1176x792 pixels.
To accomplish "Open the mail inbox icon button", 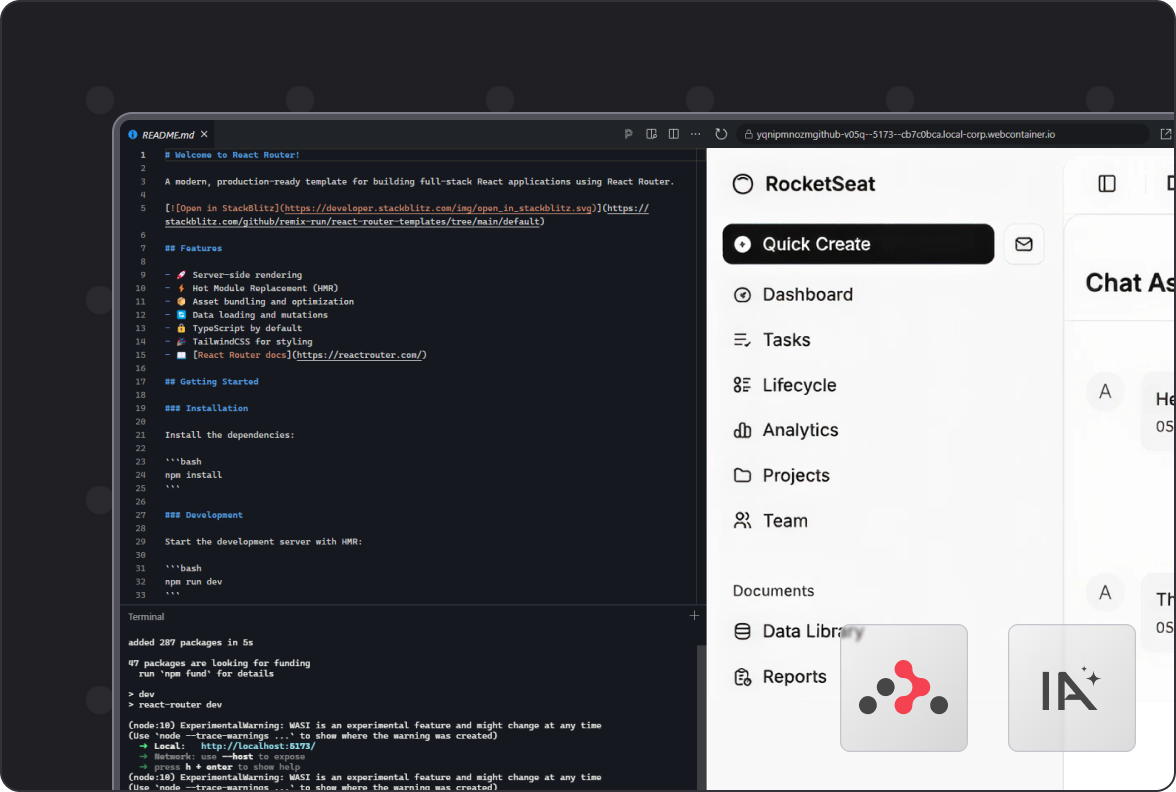I will [1024, 244].
